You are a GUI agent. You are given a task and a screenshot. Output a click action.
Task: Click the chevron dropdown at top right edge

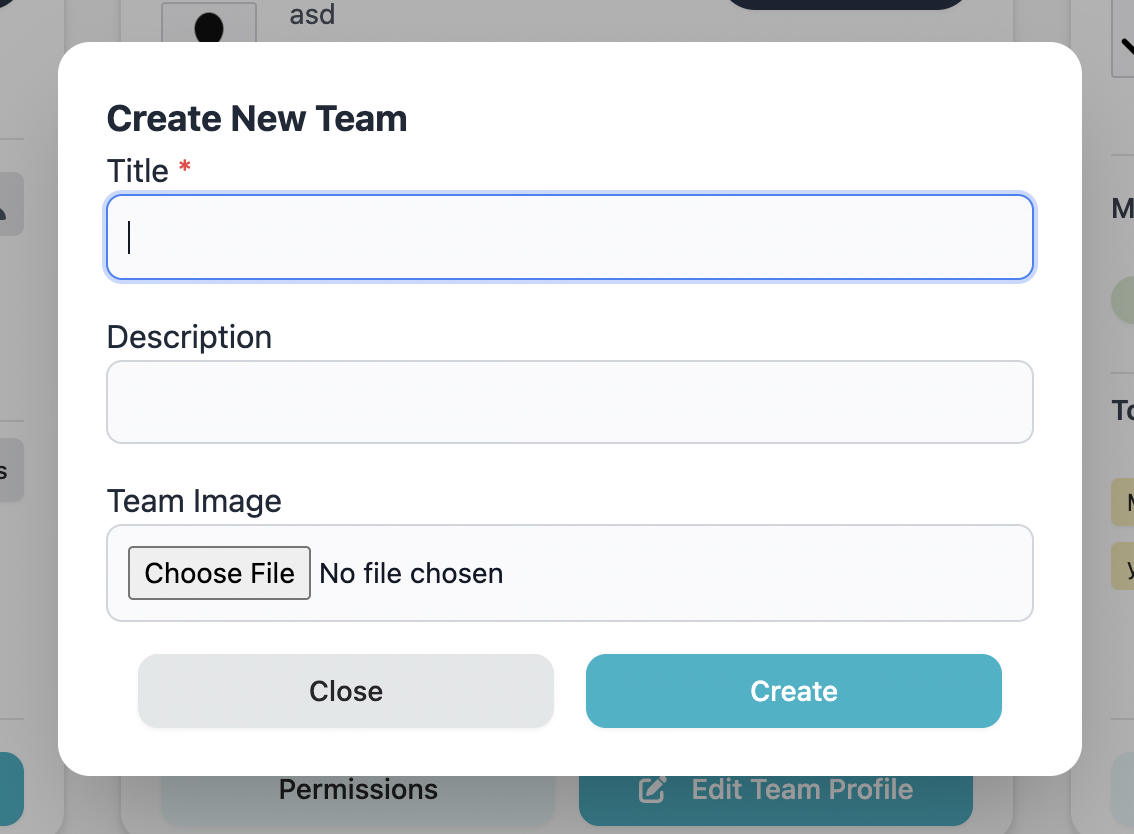coord(1125,45)
